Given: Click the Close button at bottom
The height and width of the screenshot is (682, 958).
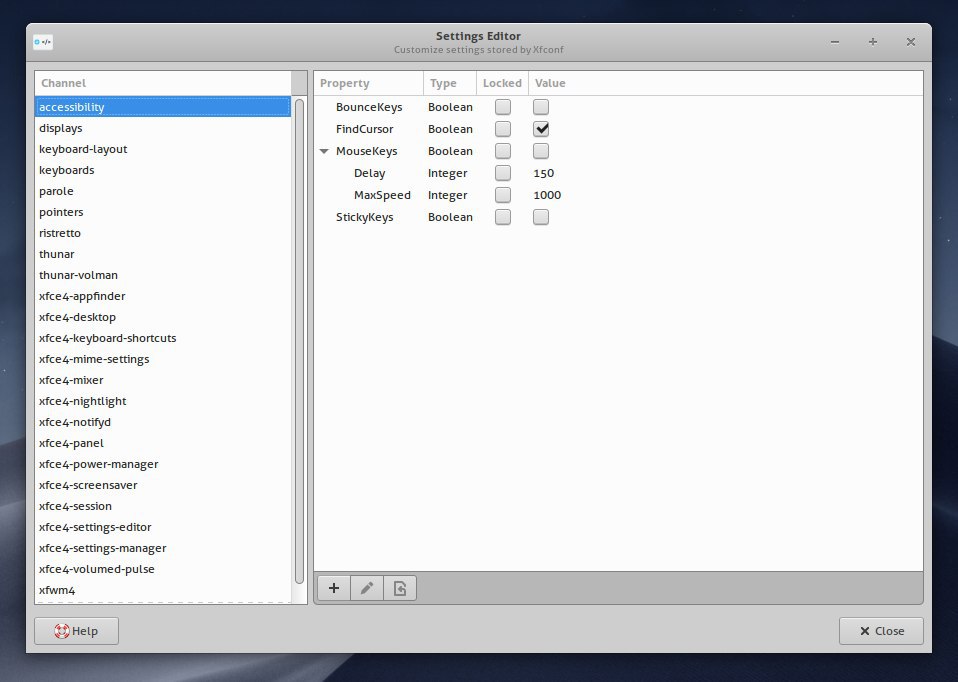Looking at the screenshot, I should [x=881, y=631].
